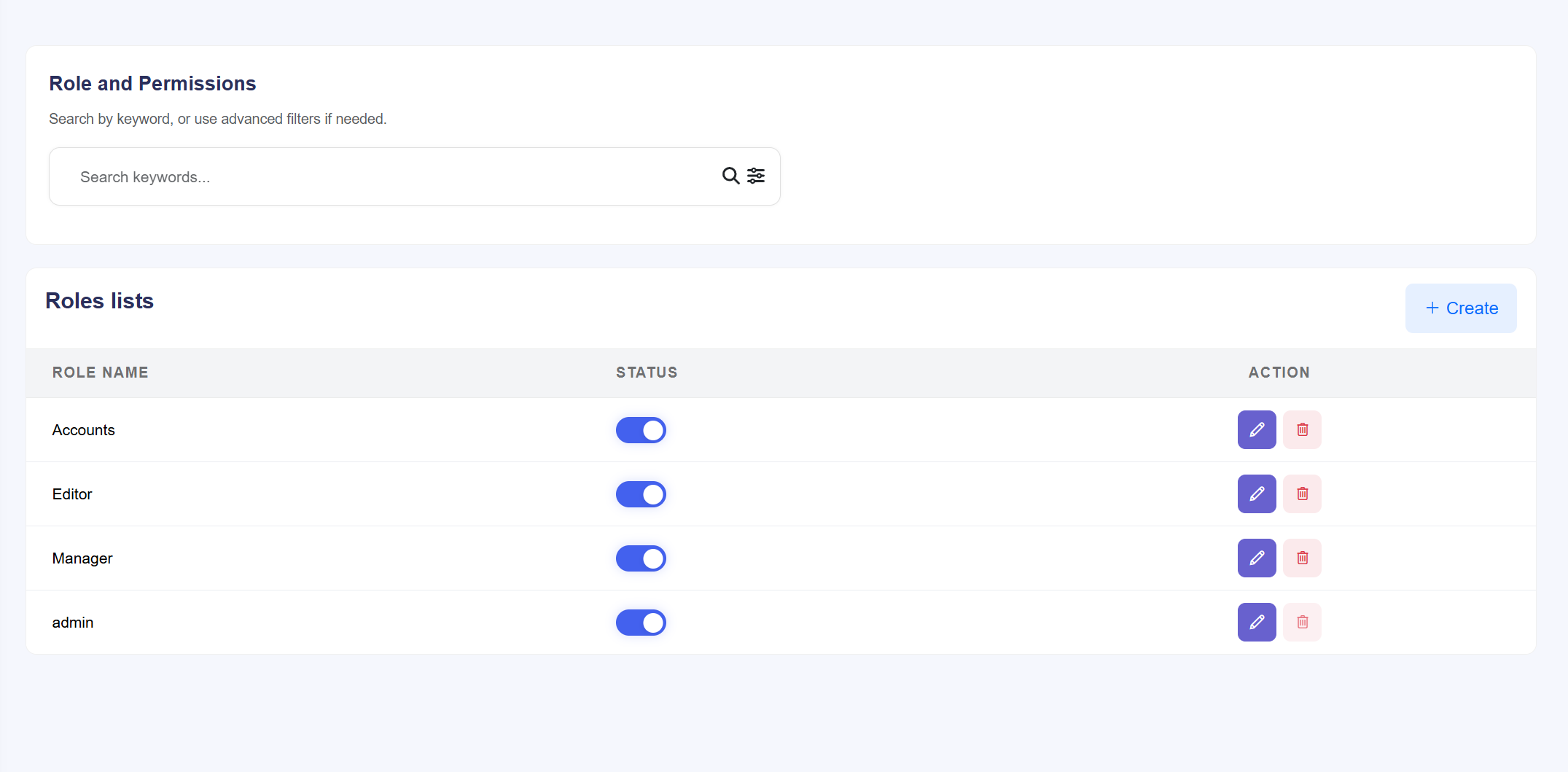1568x772 pixels.
Task: Toggle the Manager role status
Action: tap(641, 558)
